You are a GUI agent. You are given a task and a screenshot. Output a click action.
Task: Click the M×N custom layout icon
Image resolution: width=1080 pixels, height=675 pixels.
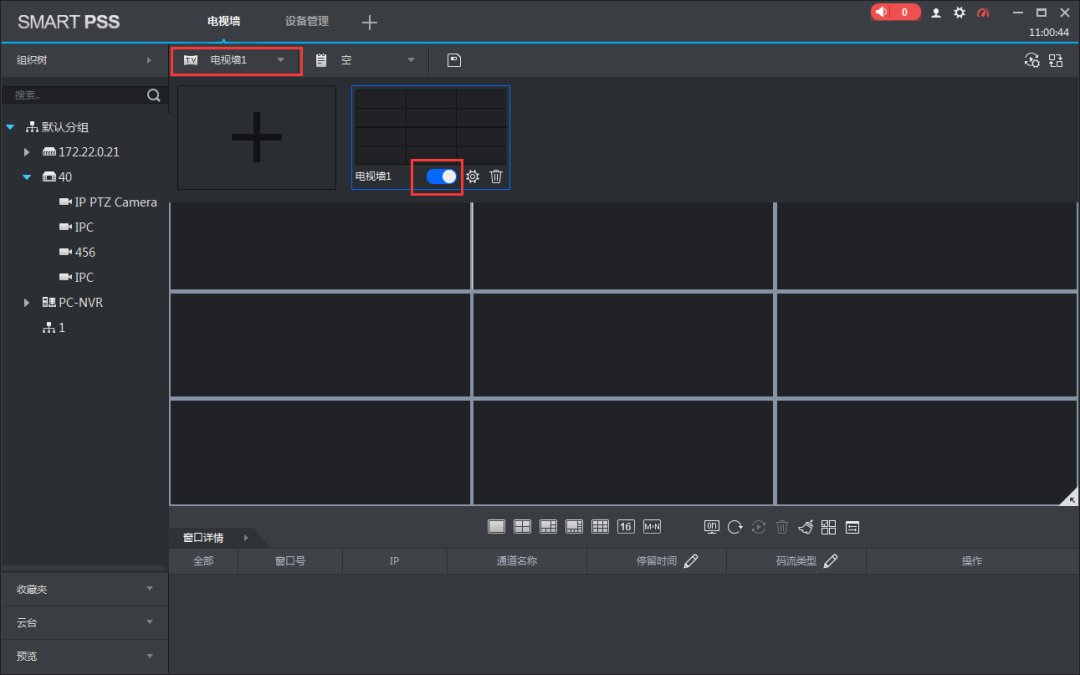point(652,527)
